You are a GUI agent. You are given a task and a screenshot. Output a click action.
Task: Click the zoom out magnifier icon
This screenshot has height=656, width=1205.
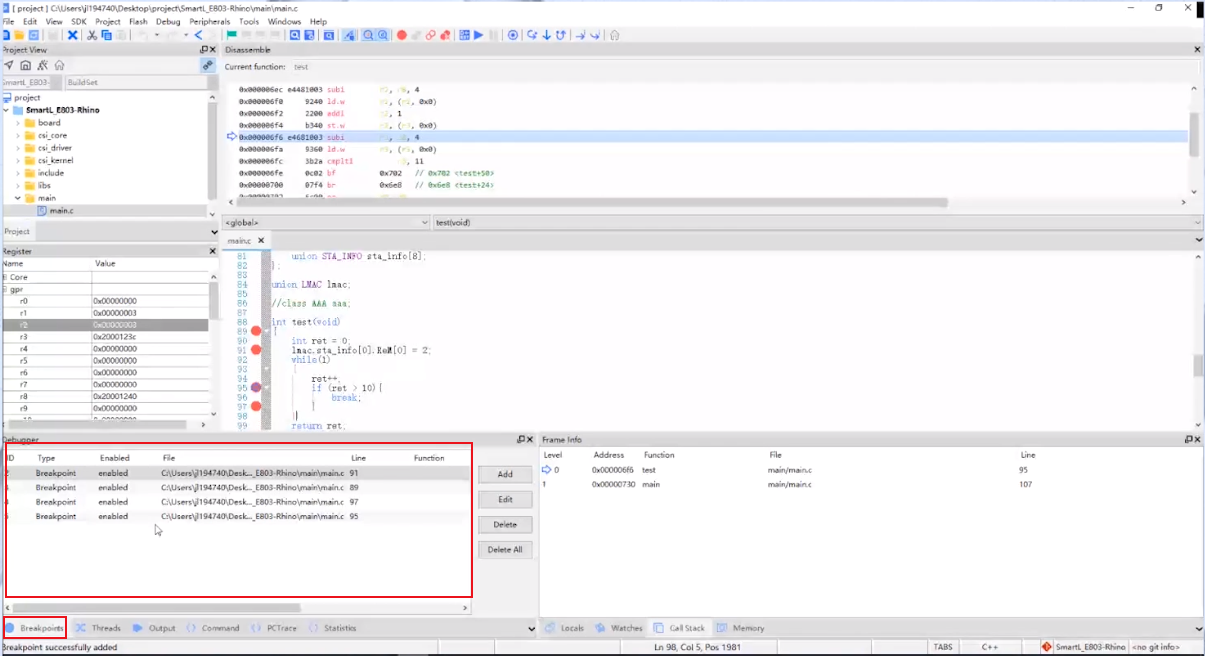click(382, 35)
